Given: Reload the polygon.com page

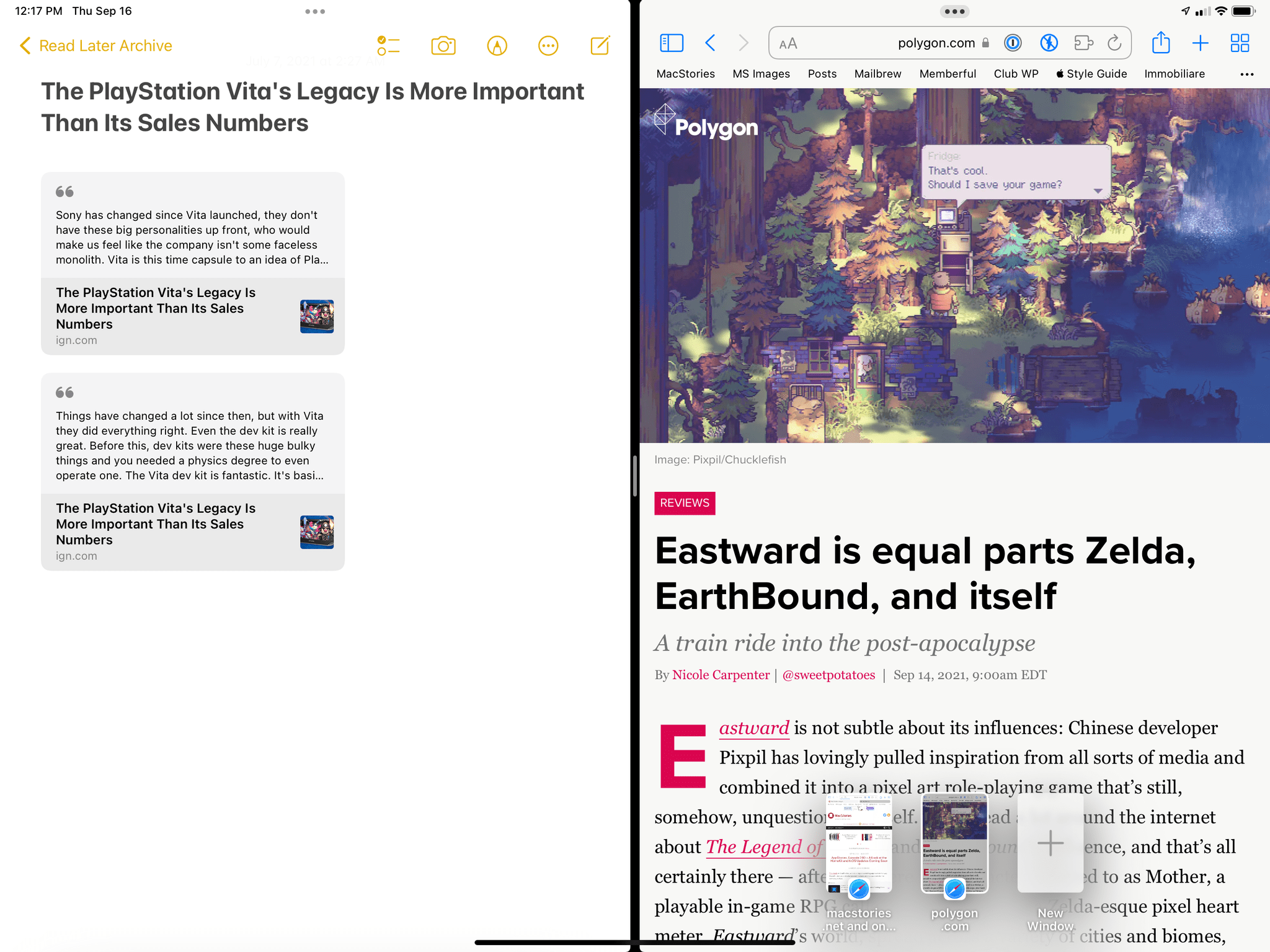Looking at the screenshot, I should click(1114, 43).
